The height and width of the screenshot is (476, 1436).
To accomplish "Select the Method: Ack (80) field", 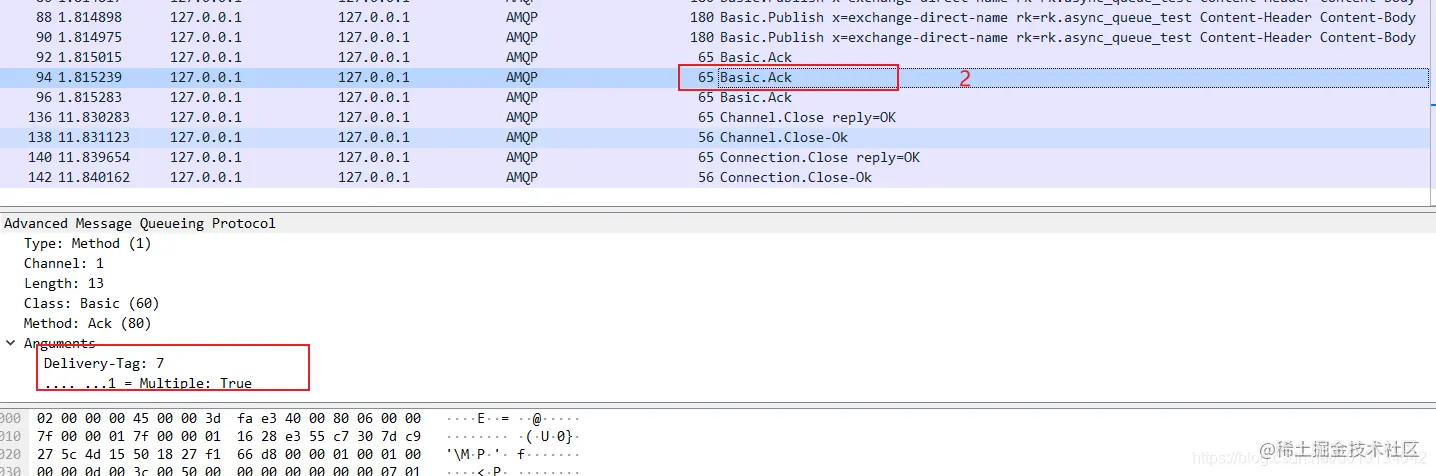I will pyautogui.click(x=88, y=323).
